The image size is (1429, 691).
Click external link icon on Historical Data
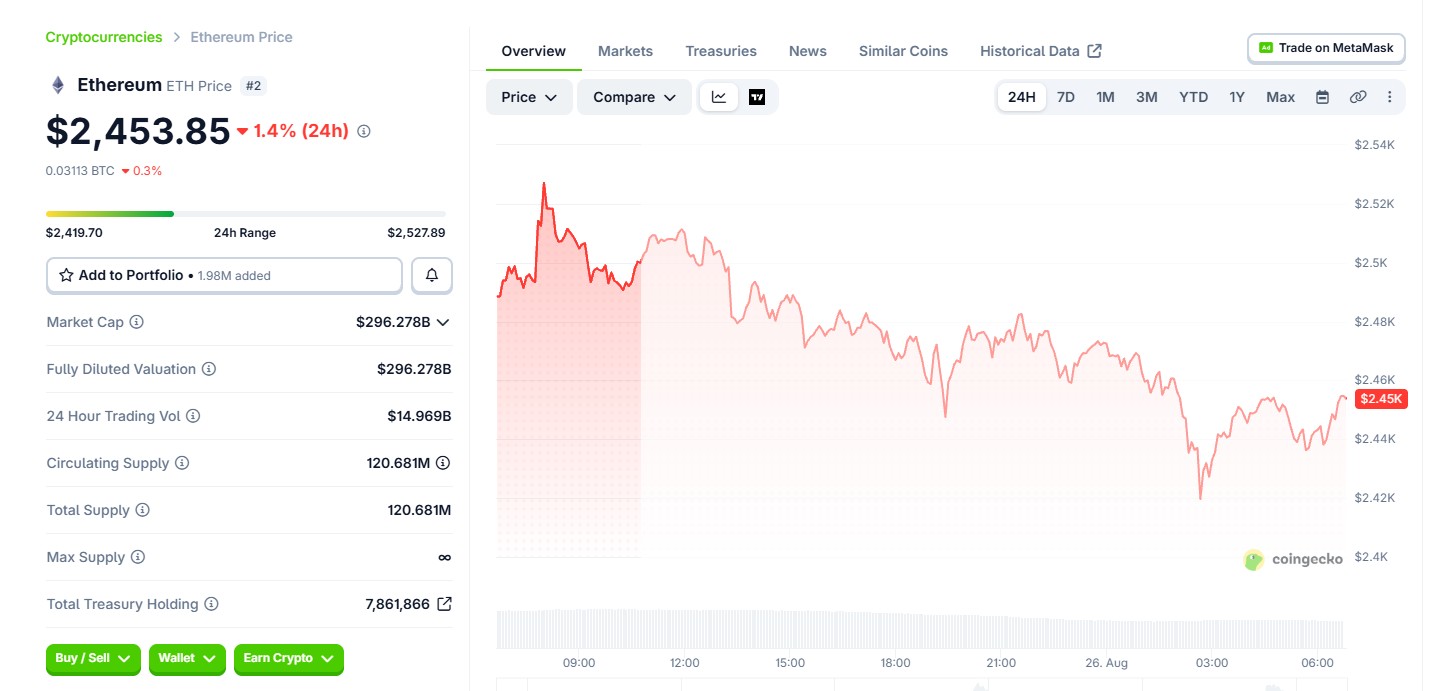(1095, 51)
